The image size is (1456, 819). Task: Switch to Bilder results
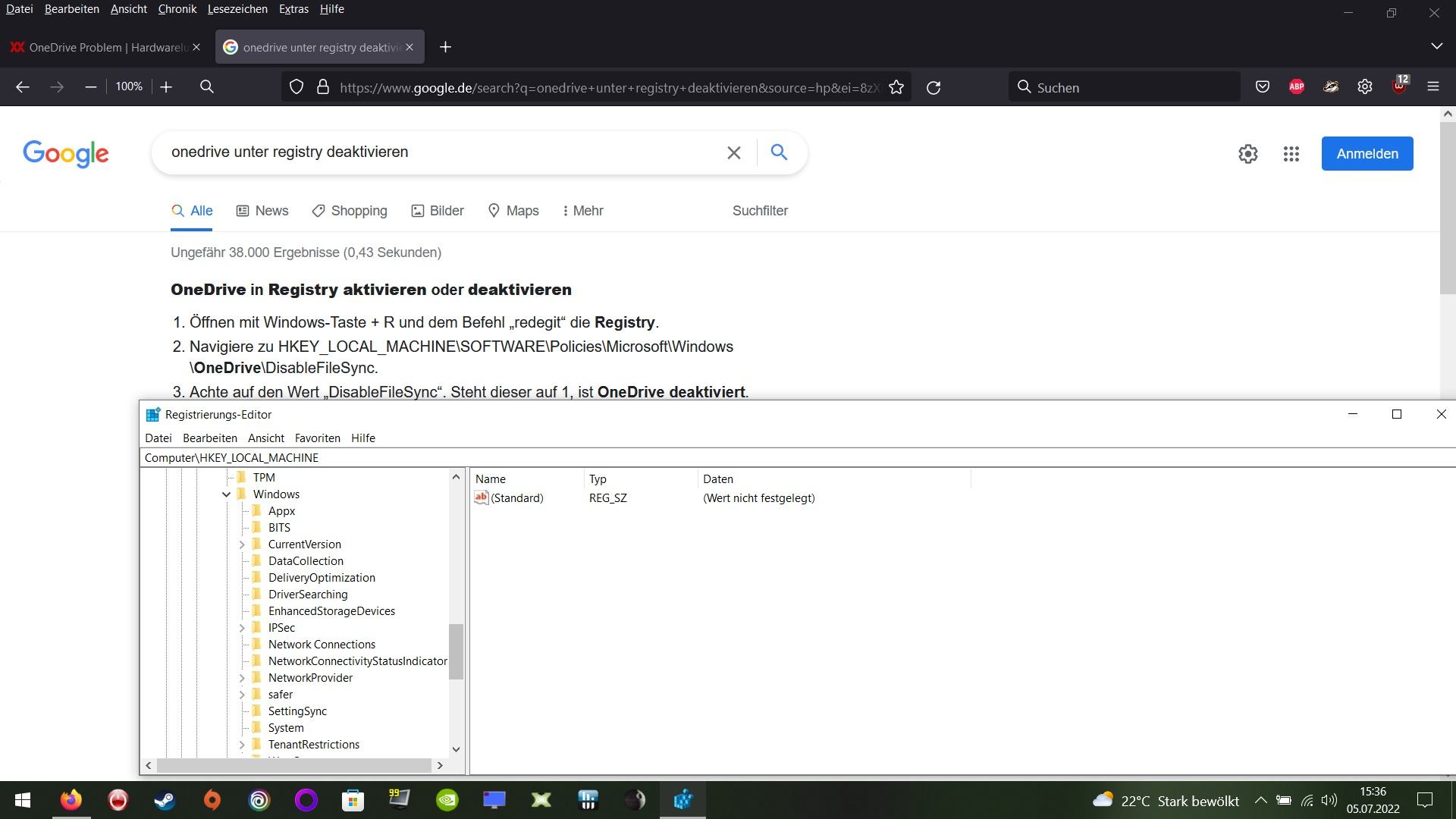pos(438,211)
